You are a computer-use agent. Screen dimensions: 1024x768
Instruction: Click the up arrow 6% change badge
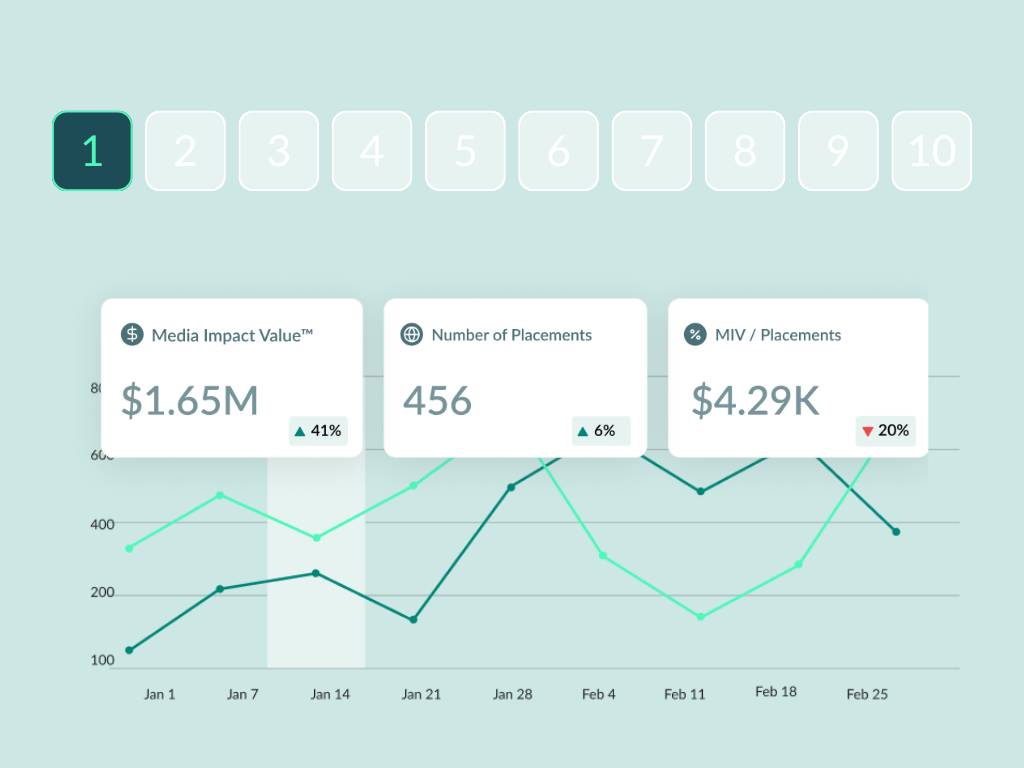tap(600, 431)
